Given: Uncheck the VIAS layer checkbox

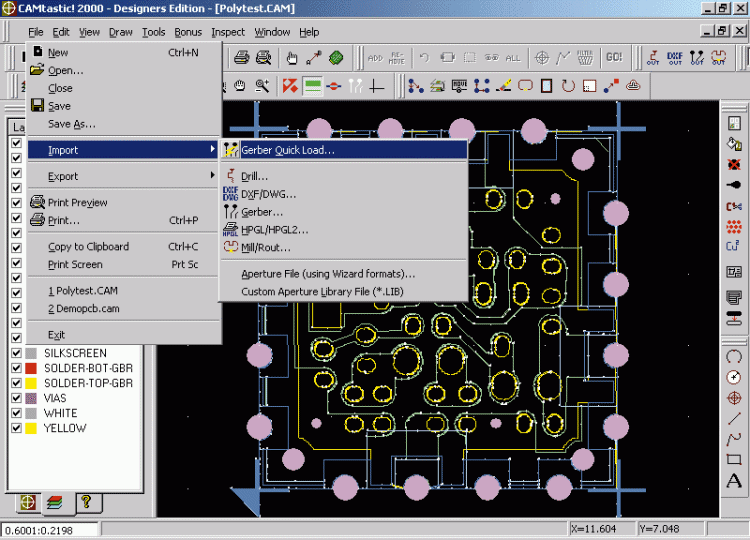Looking at the screenshot, I should pyautogui.click(x=16, y=398).
